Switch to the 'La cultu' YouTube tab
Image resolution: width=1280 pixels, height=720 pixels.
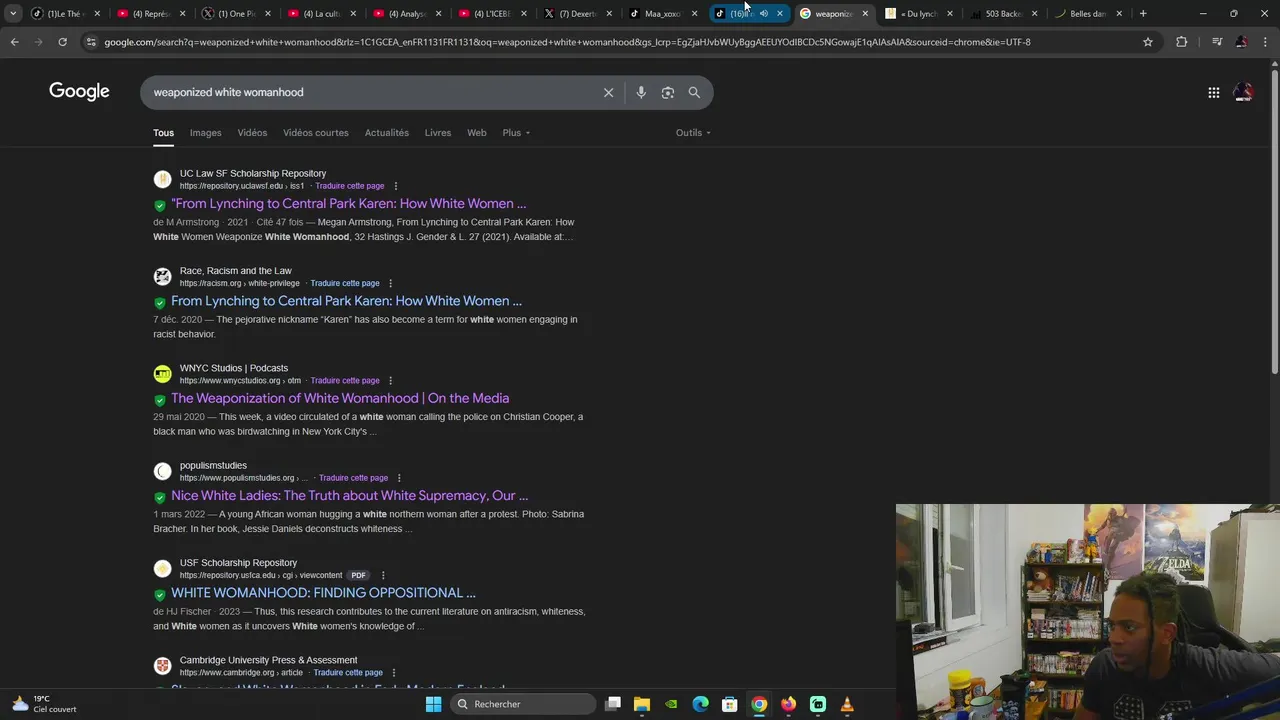pyautogui.click(x=321, y=14)
